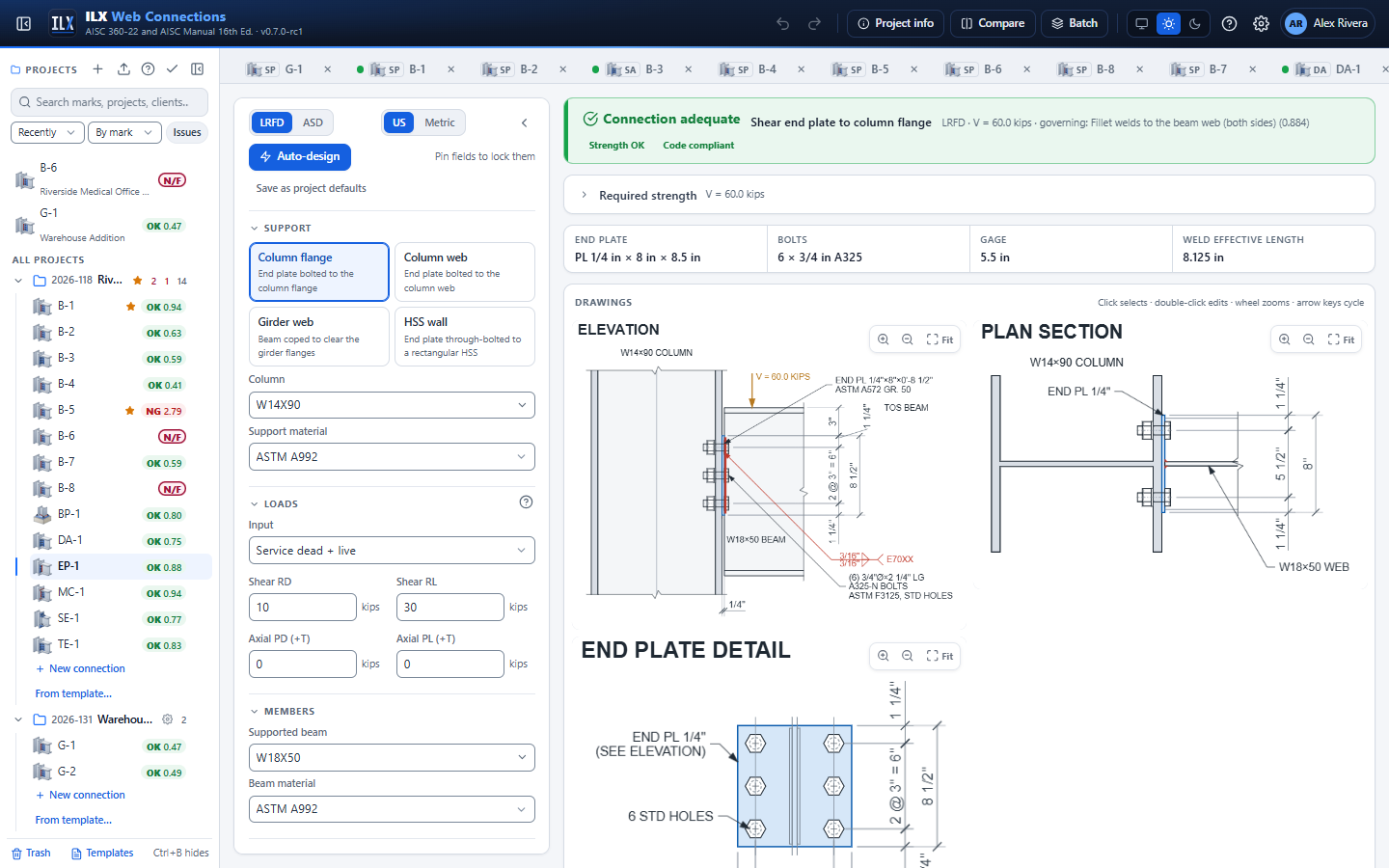Open the help icon in the top bar
The height and width of the screenshot is (868, 1389).
point(1229,23)
